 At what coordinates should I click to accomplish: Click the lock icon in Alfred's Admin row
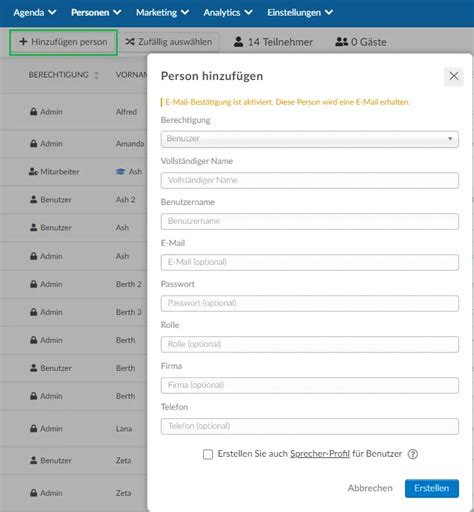(34, 111)
